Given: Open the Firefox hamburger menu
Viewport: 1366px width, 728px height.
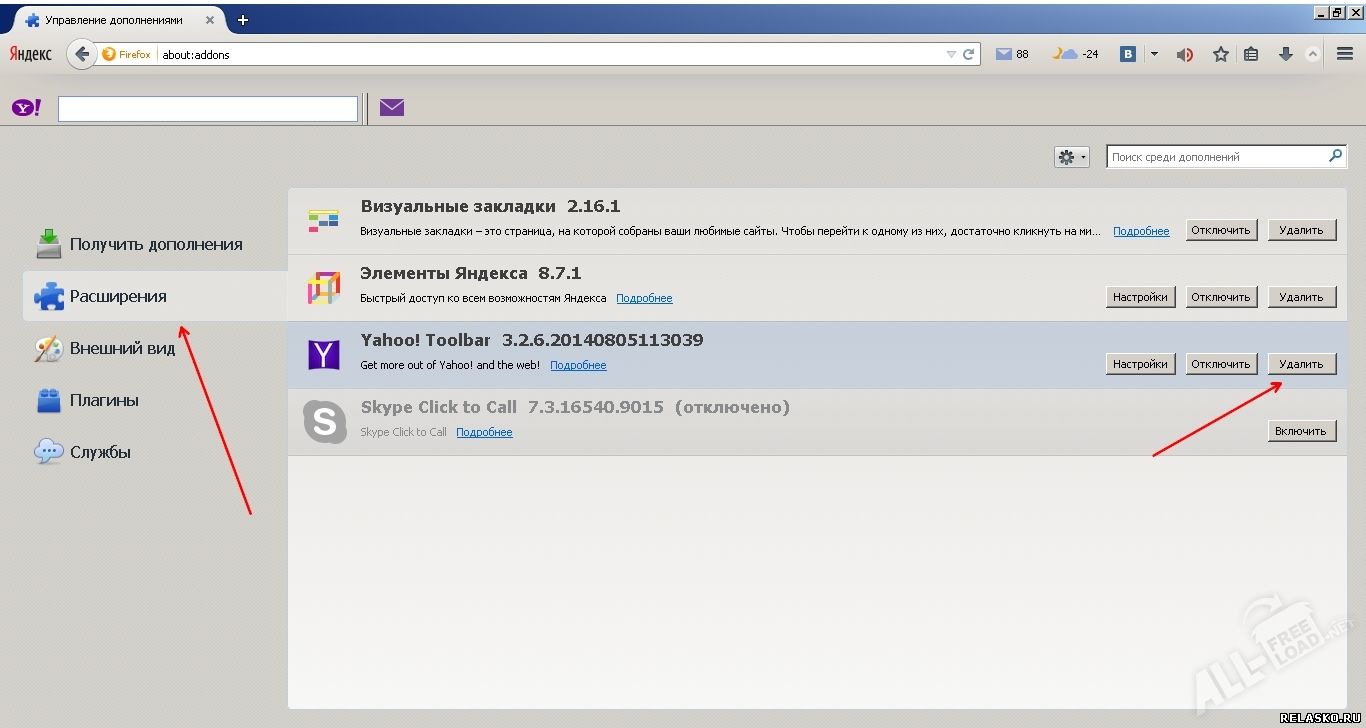Looking at the screenshot, I should point(1345,55).
